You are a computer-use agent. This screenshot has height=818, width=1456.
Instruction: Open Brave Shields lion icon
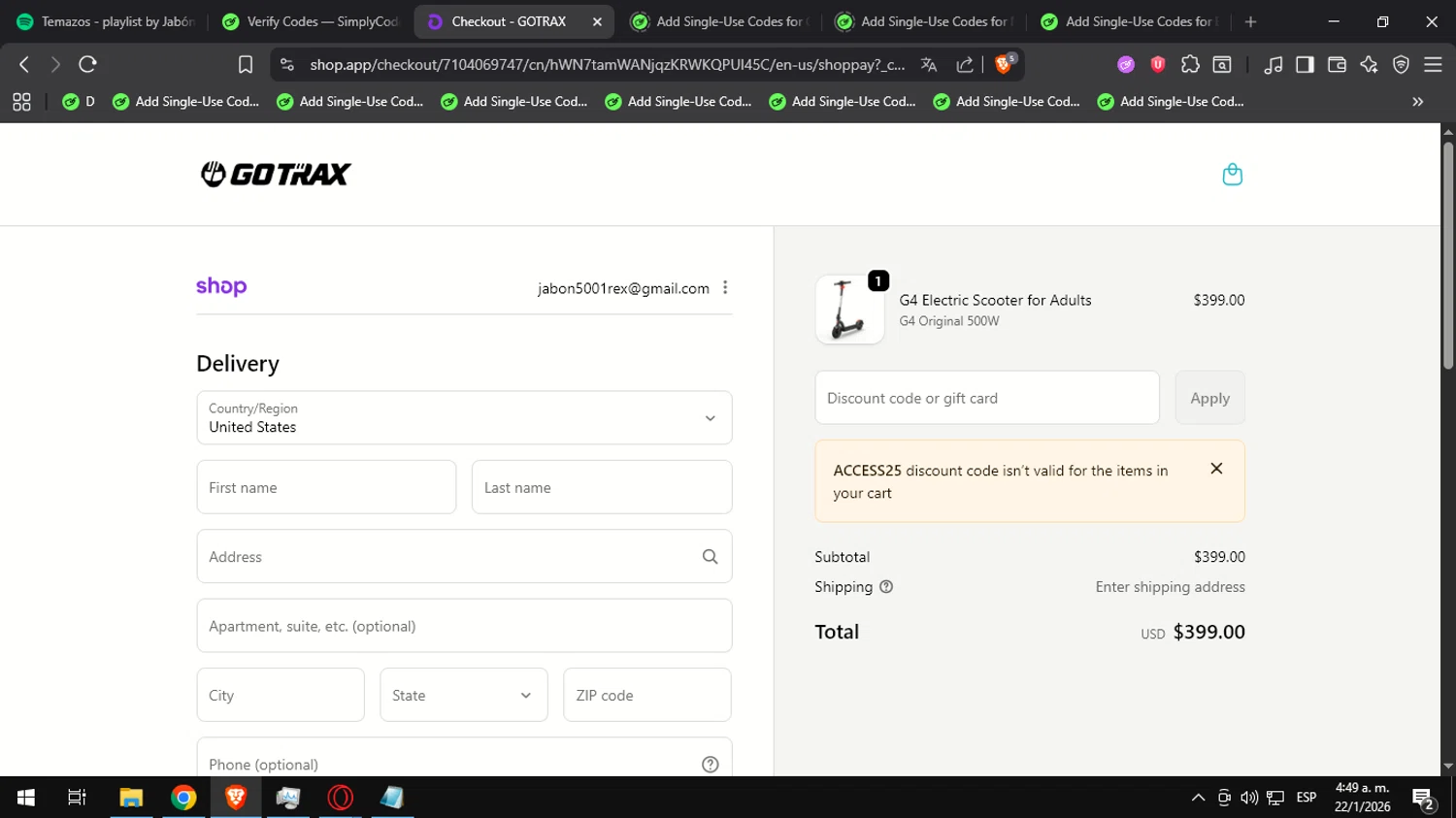(1005, 64)
